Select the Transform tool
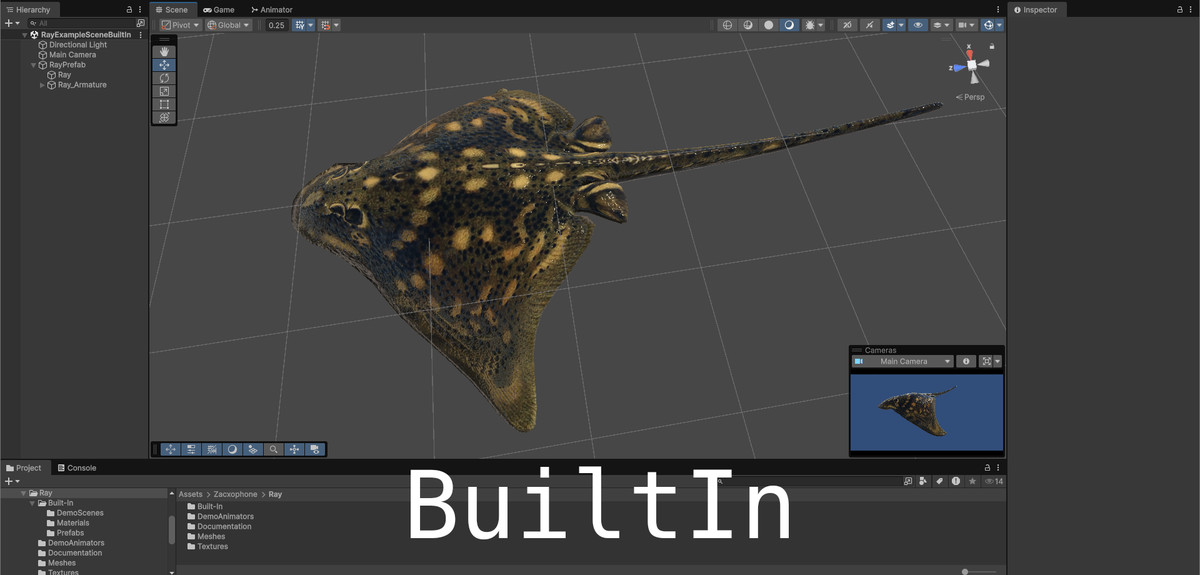The height and width of the screenshot is (575, 1200). click(x=164, y=117)
